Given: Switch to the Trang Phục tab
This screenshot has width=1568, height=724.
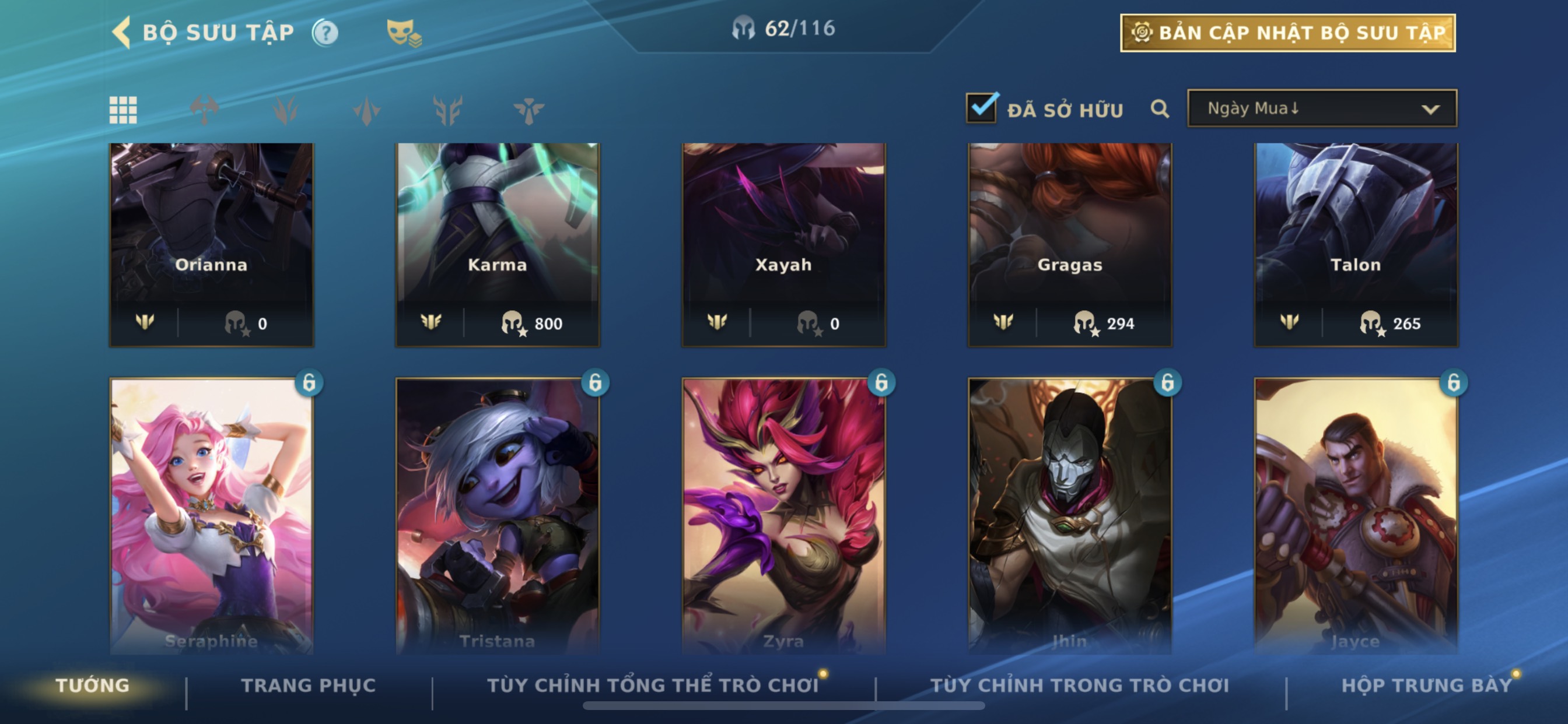Looking at the screenshot, I should point(309,685).
